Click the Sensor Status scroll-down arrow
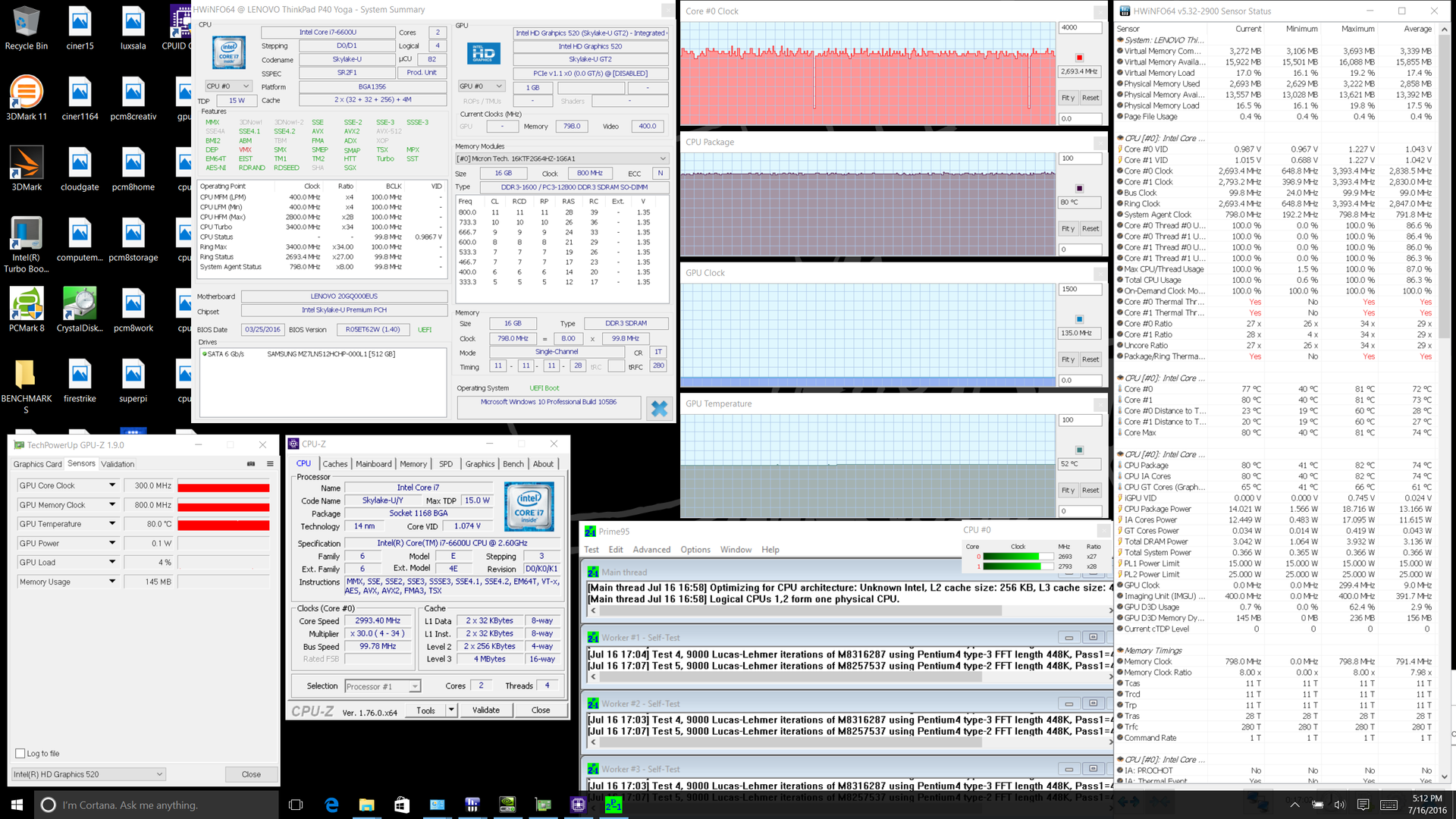The width and height of the screenshot is (1456, 819). point(1445,777)
